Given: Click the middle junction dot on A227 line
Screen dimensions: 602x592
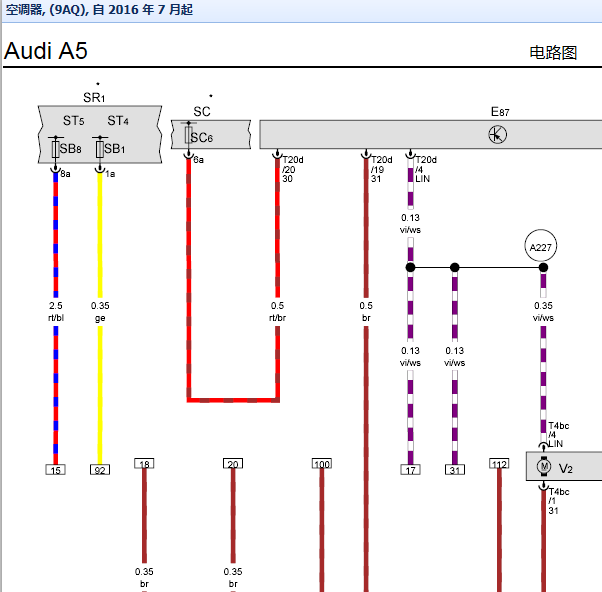Looking at the screenshot, I should click(x=455, y=267).
